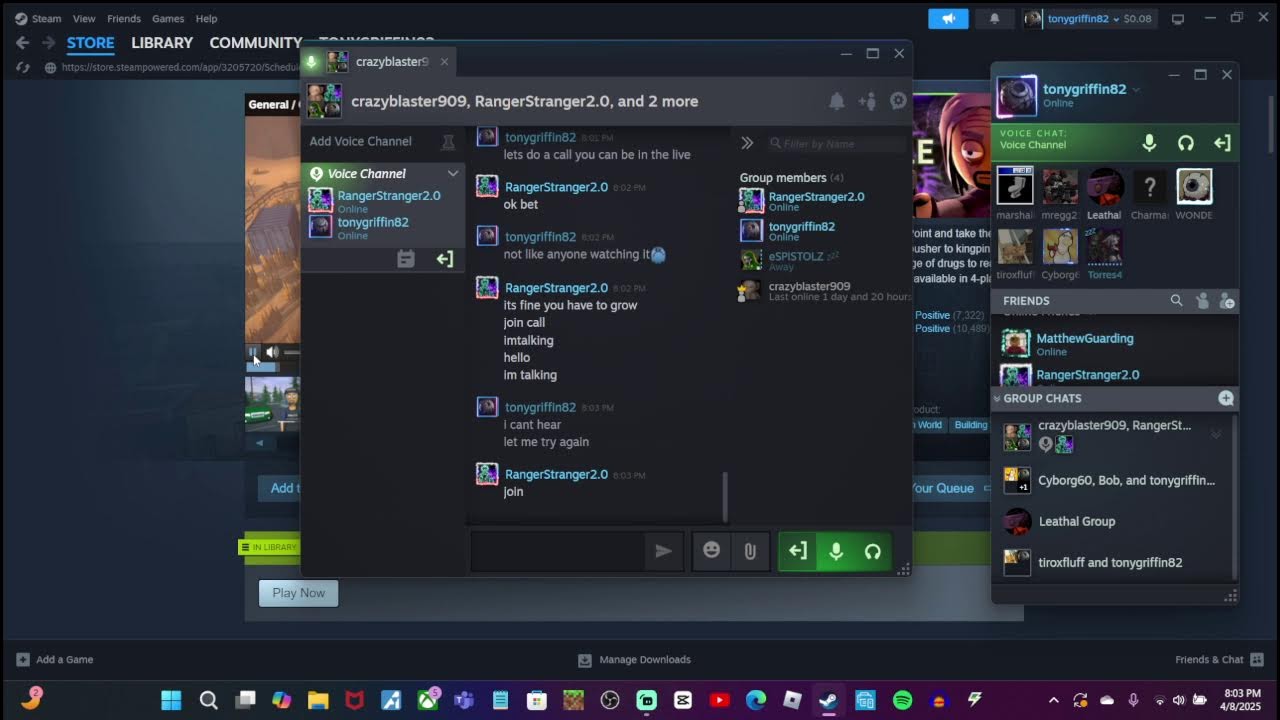Open the Friends menu
Viewport: 1280px width, 720px height.
[x=124, y=18]
